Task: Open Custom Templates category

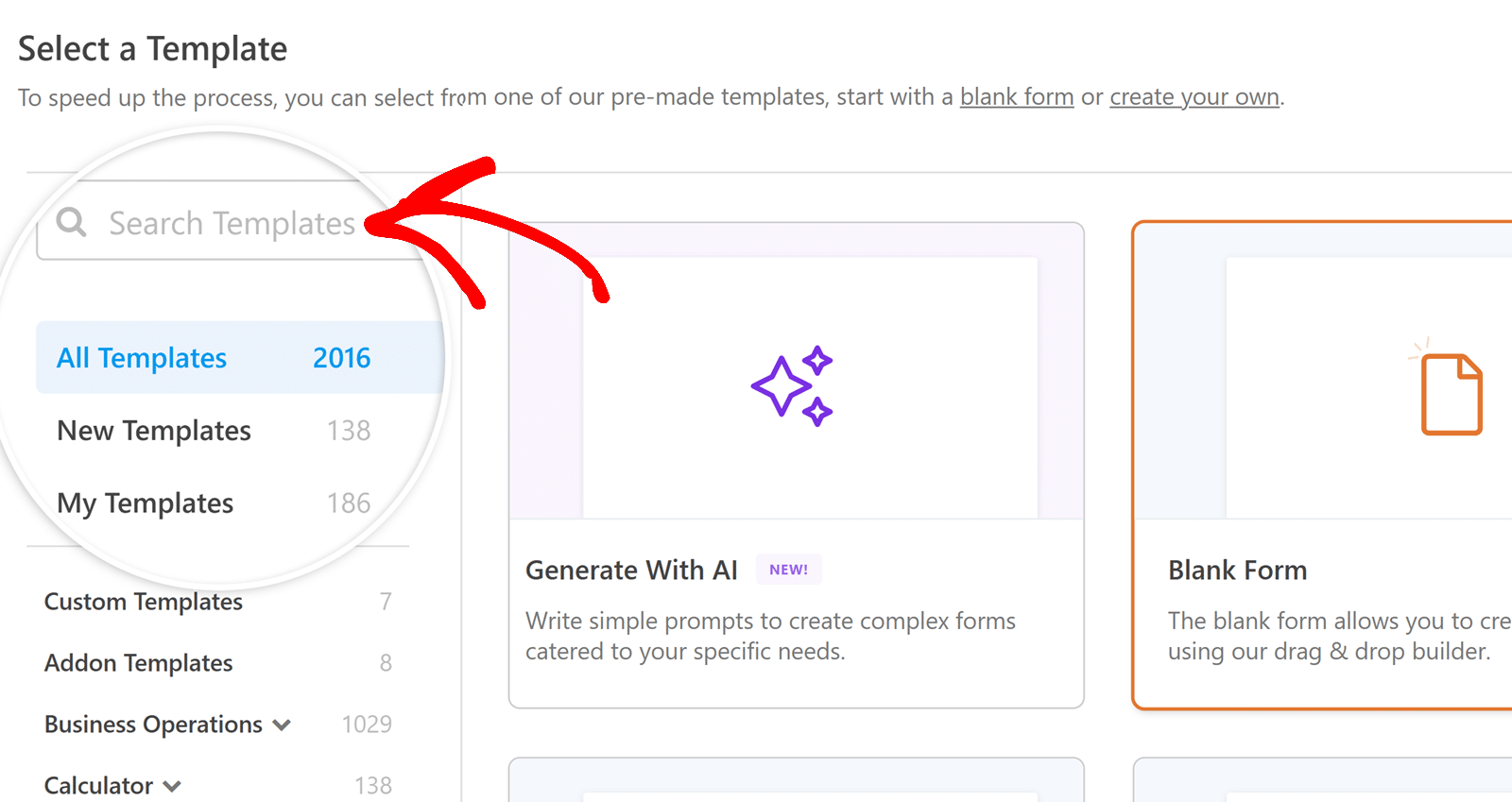Action: coord(144,602)
